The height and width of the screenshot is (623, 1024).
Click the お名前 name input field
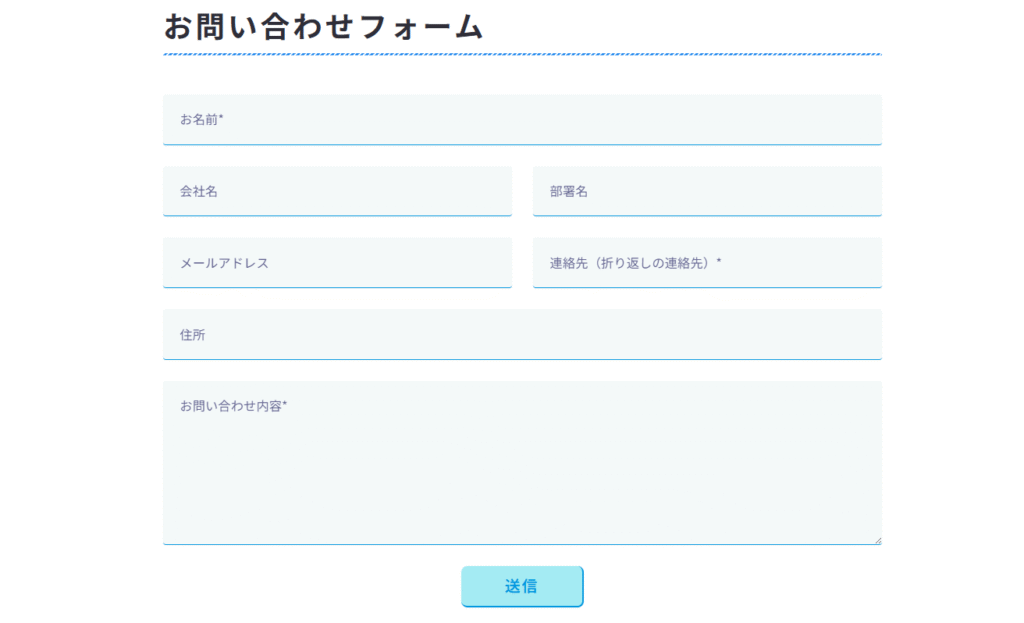point(522,120)
